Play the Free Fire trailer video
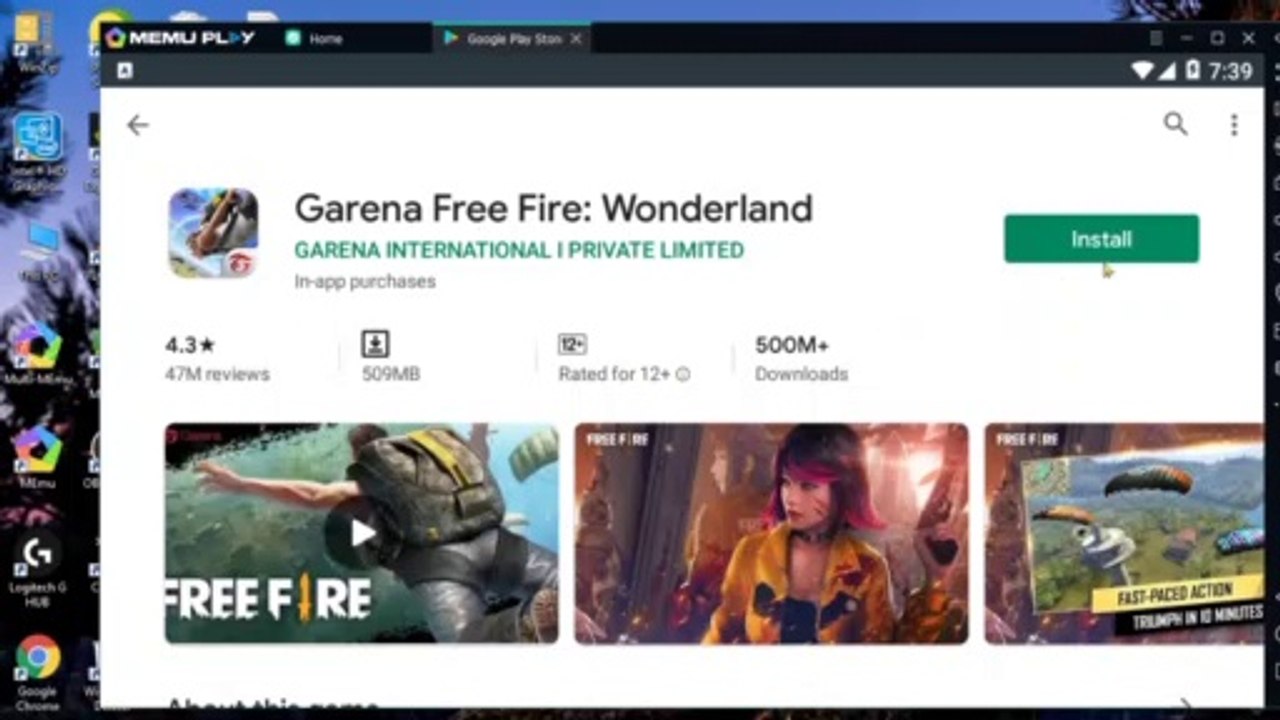Screen dimensions: 1280x720 coord(362,533)
